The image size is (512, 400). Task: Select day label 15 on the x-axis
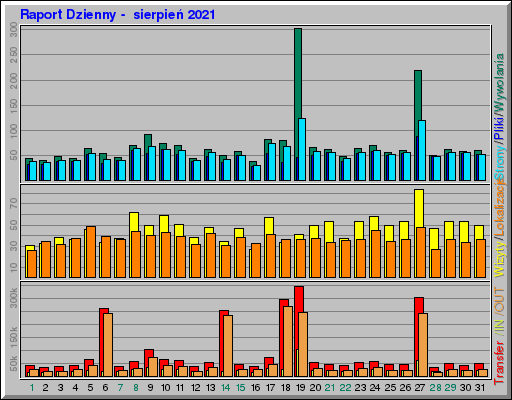coord(240,388)
